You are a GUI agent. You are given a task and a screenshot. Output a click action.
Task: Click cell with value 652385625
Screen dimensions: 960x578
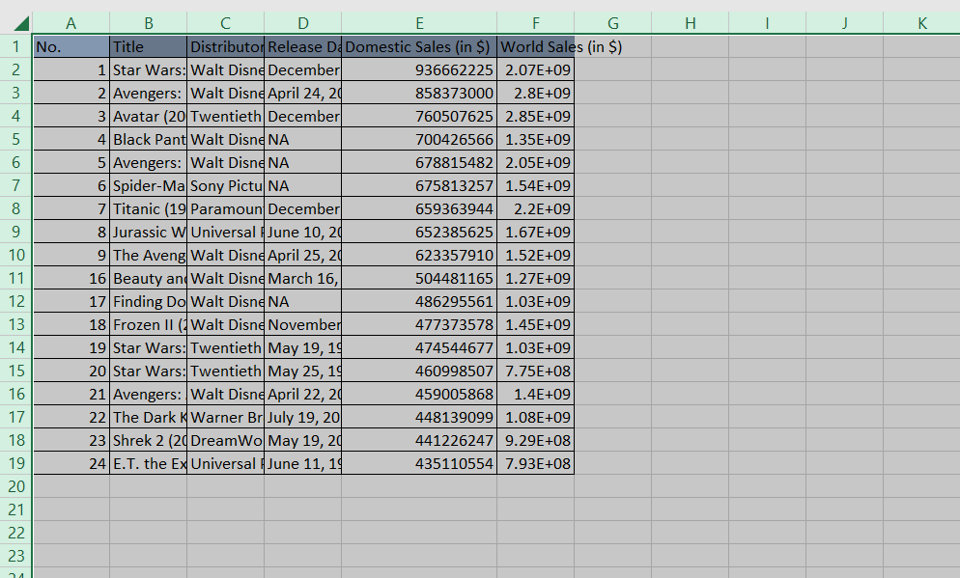tap(419, 232)
